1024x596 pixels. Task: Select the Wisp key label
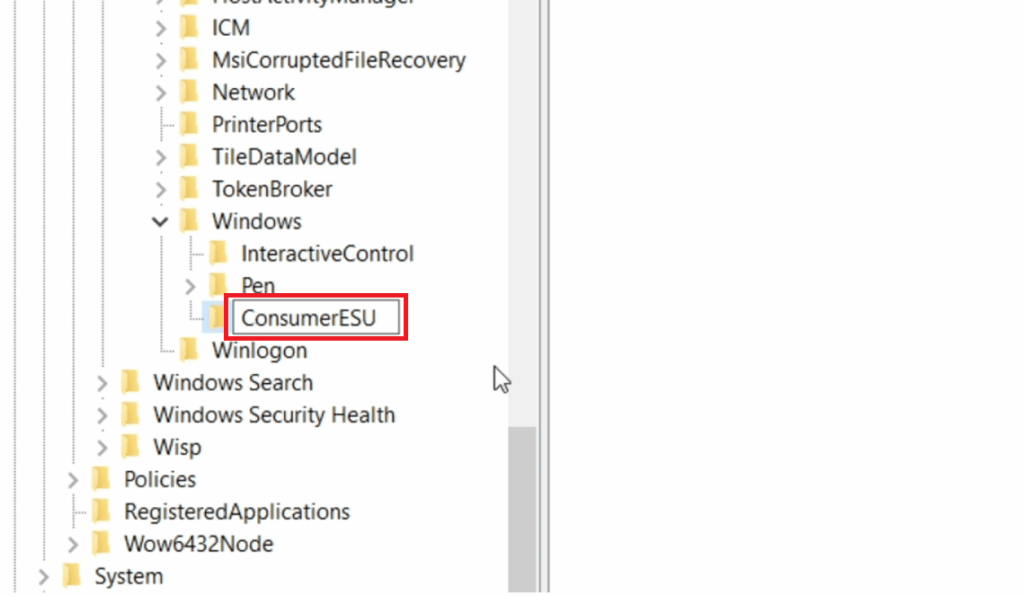click(x=176, y=447)
